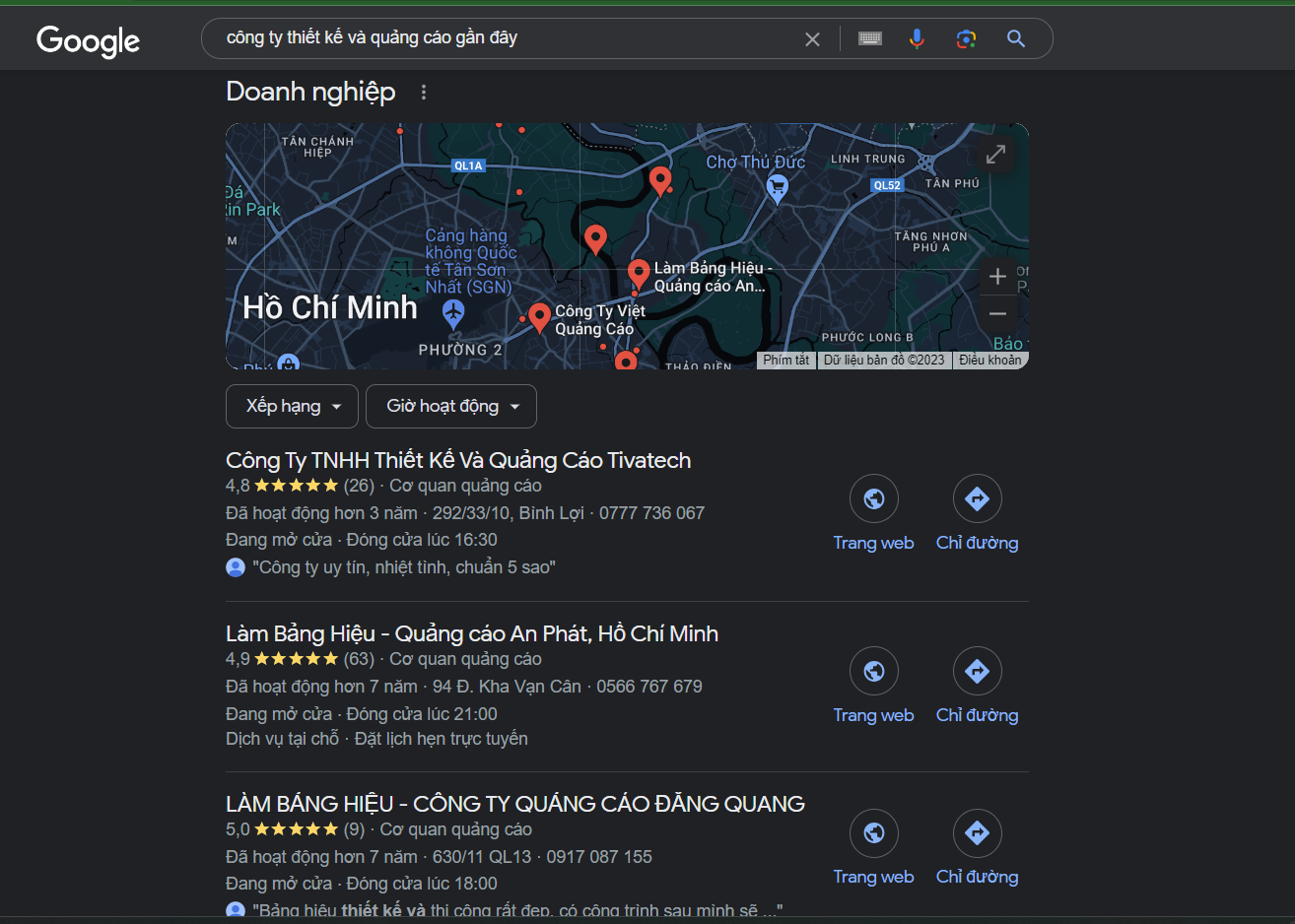The width and height of the screenshot is (1295, 924).
Task: Get directions to An Phát via arrow icon
Action: (x=978, y=672)
